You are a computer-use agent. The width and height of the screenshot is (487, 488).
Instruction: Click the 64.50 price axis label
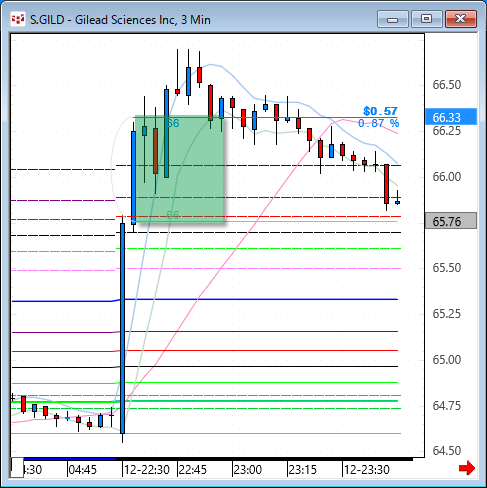[447, 451]
